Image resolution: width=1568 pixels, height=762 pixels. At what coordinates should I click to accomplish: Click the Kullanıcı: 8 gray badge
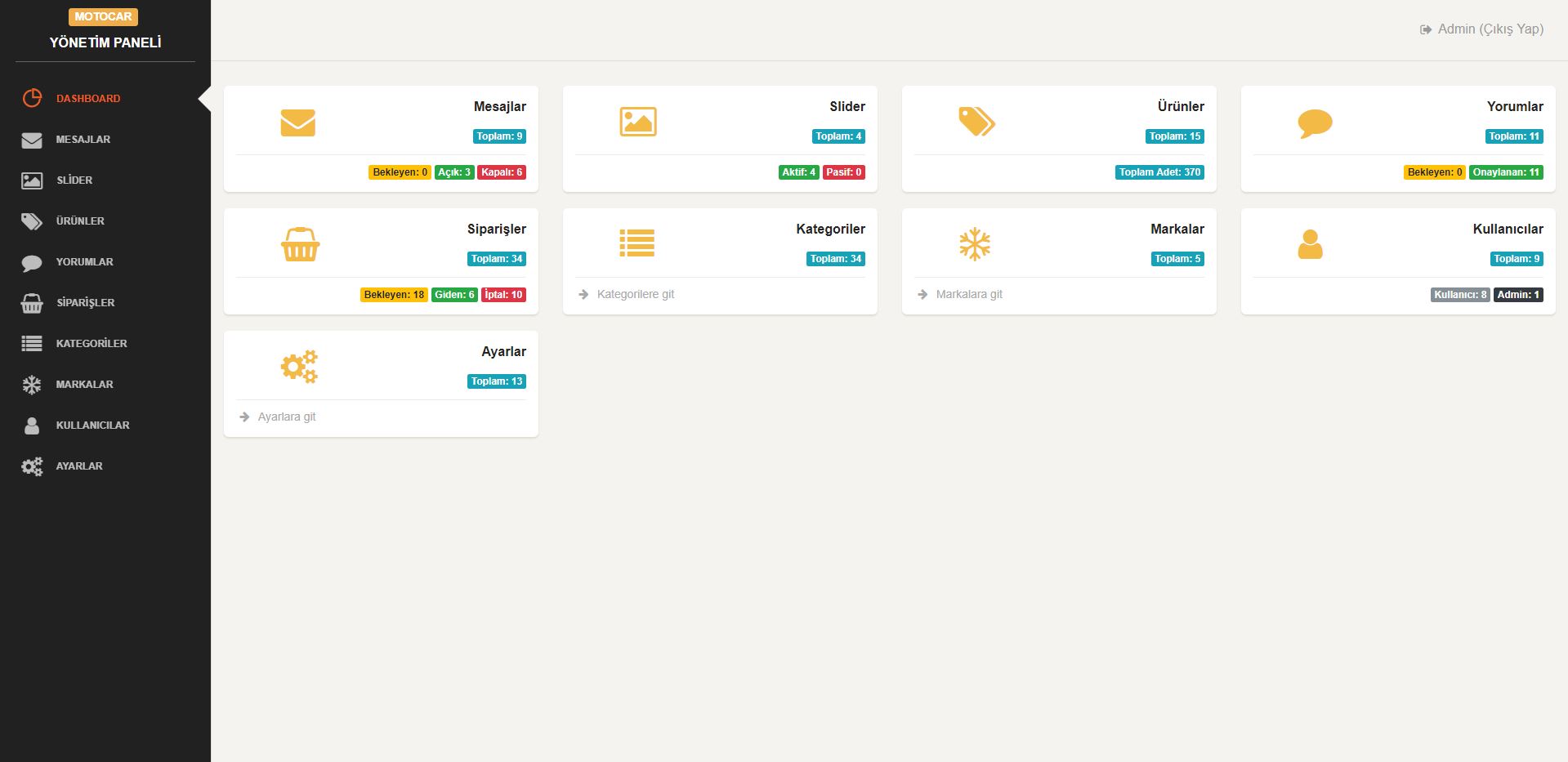tap(1461, 295)
